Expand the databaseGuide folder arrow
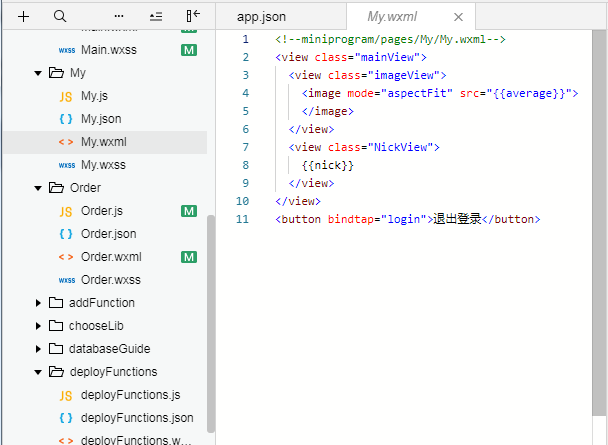The height and width of the screenshot is (445, 608). (x=38, y=349)
